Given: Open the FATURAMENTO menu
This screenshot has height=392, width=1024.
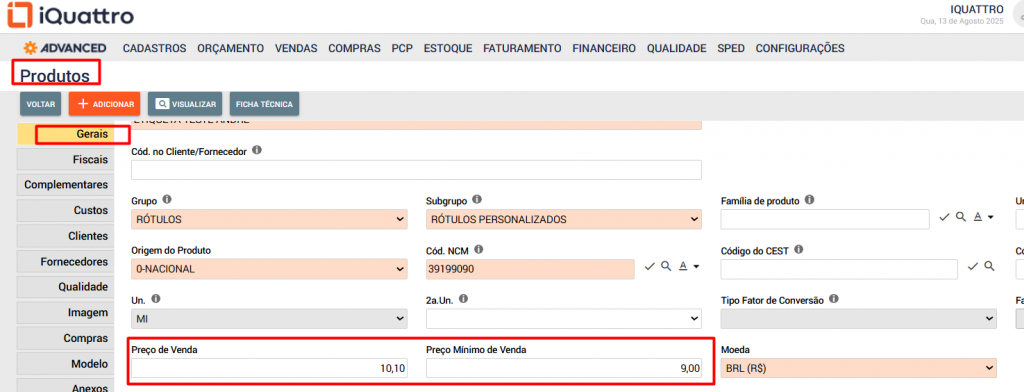Looking at the screenshot, I should (522, 48).
